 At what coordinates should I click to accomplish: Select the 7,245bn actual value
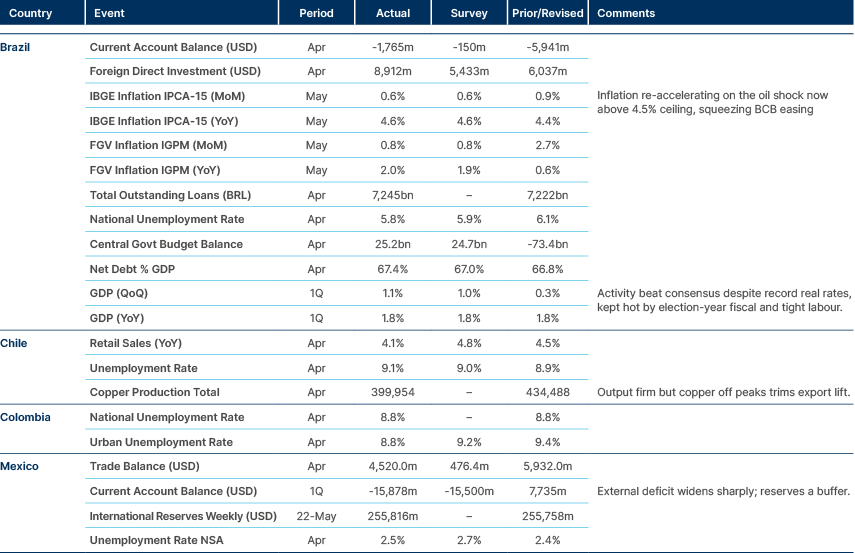tap(393, 195)
